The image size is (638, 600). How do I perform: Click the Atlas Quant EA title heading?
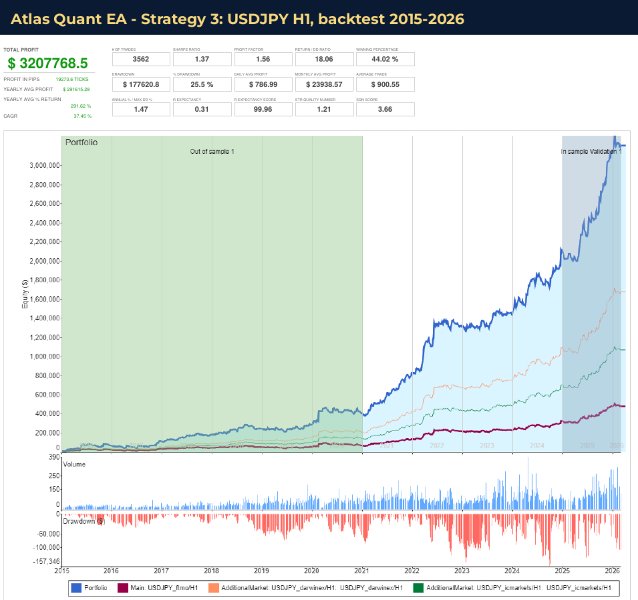(x=237, y=19)
